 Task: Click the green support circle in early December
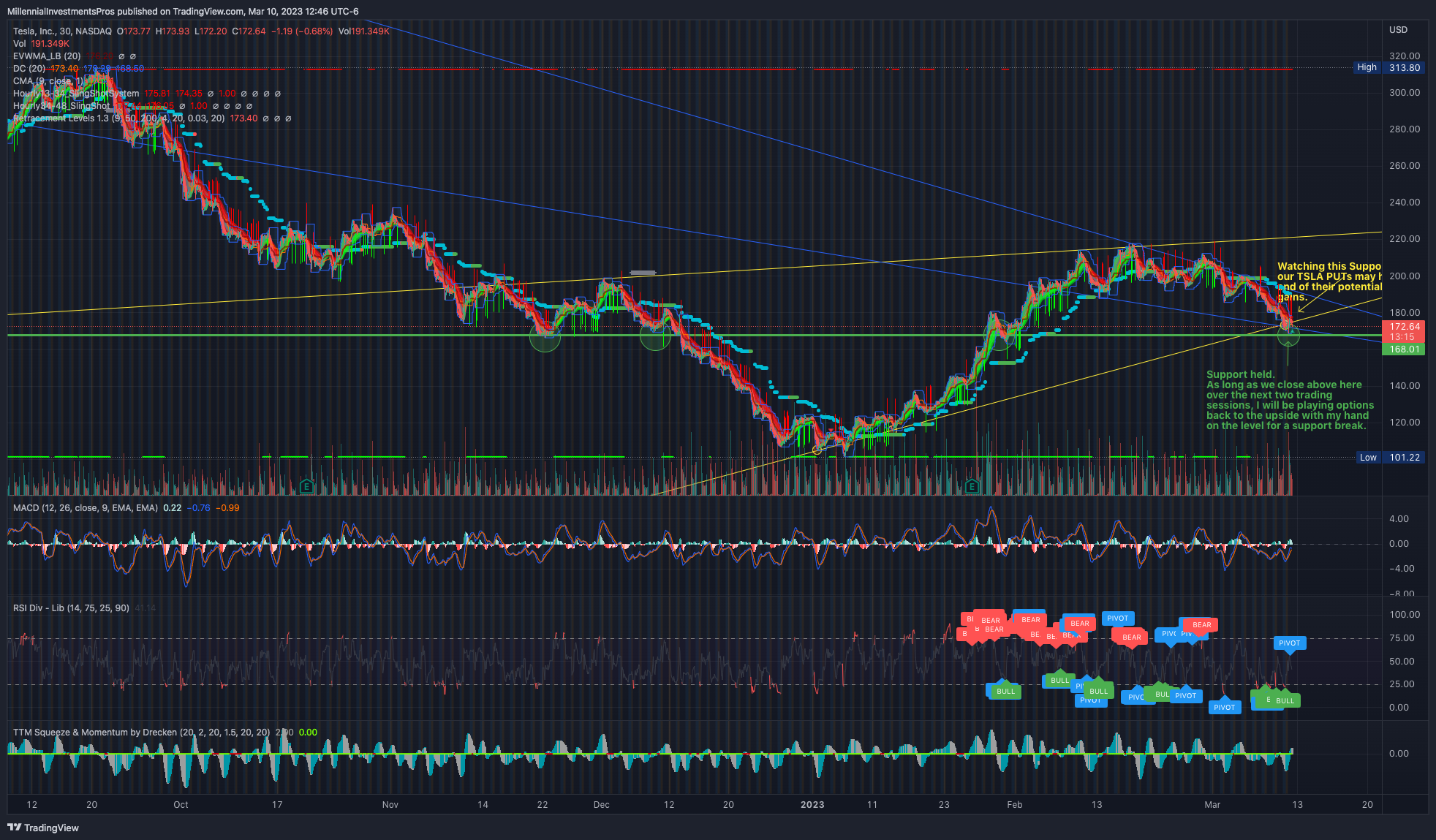tap(655, 336)
